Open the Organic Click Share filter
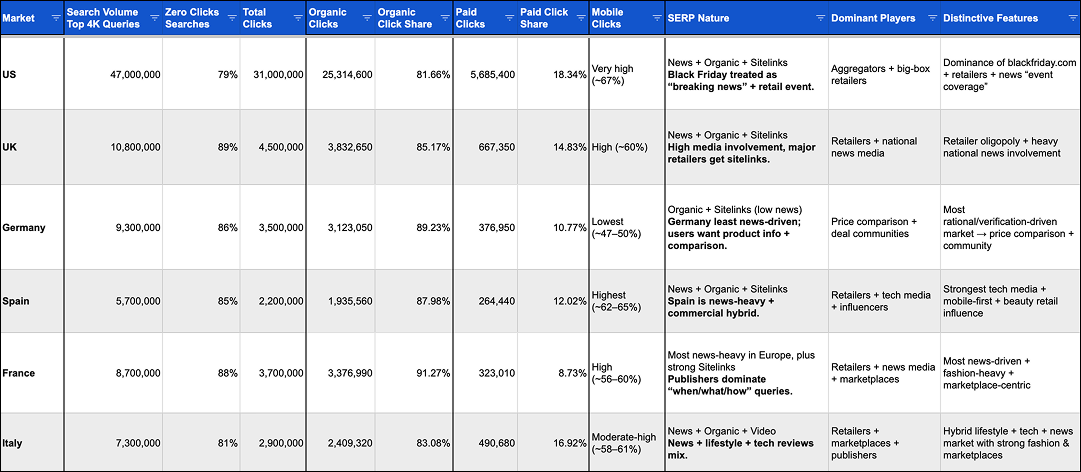This screenshot has width=1081, height=472. [441, 18]
